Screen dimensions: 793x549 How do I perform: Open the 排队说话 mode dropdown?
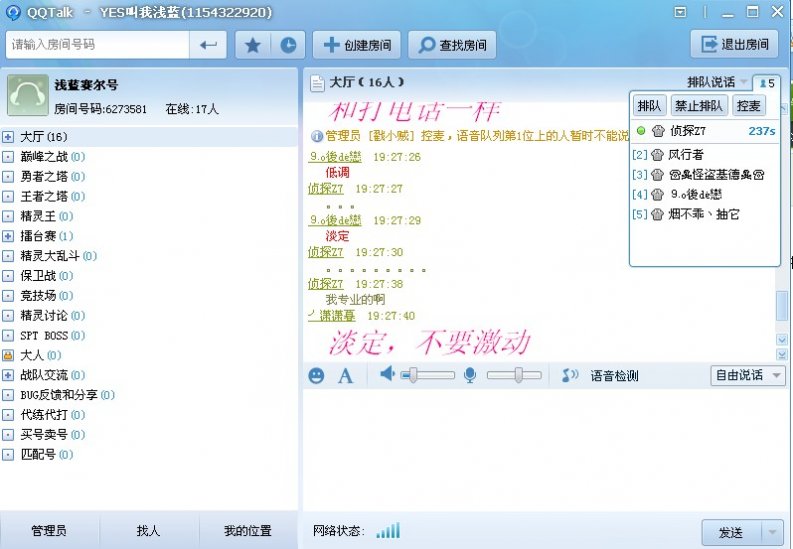pos(717,82)
